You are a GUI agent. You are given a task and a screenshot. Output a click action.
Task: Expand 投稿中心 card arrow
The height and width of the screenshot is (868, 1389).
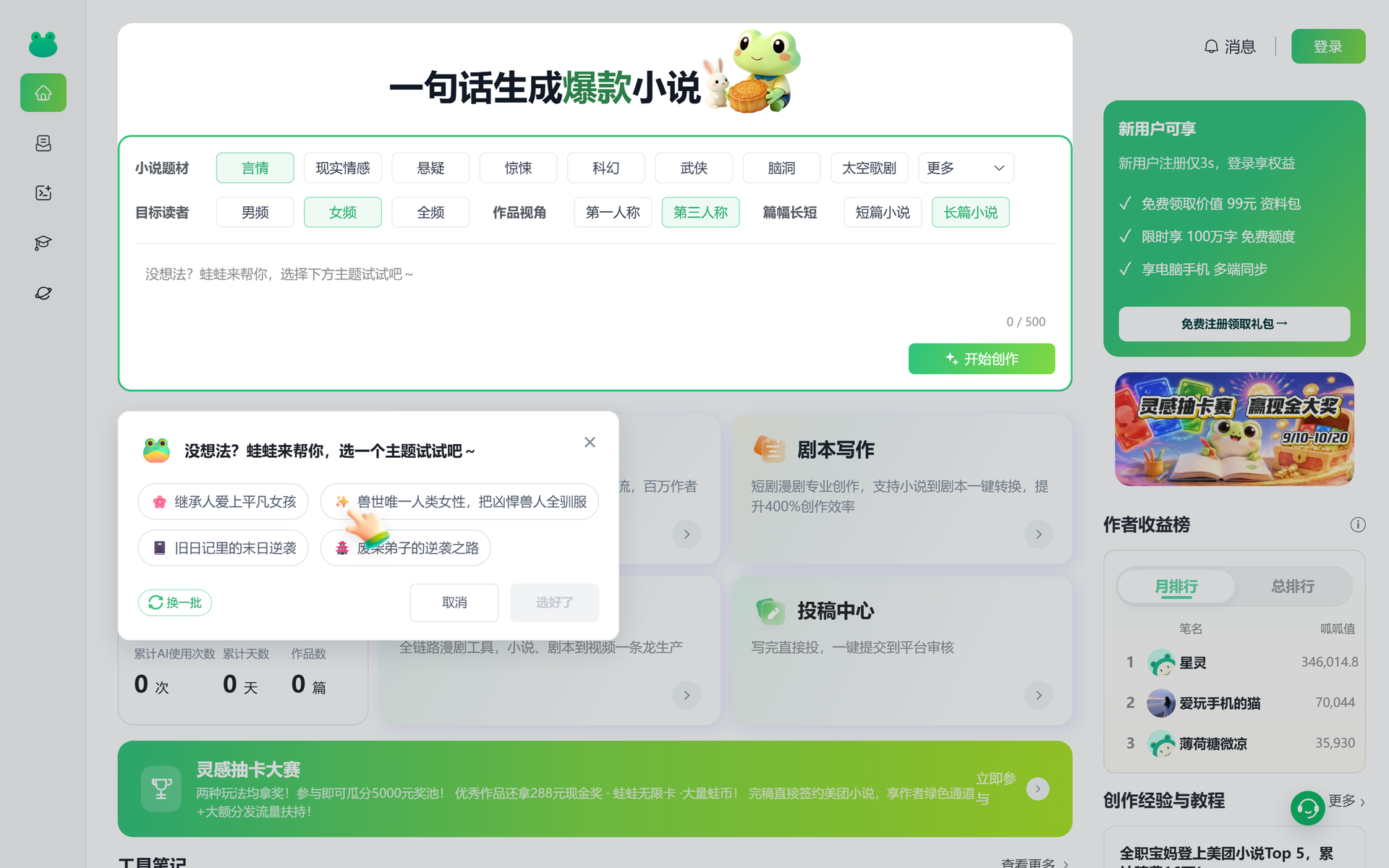click(1039, 696)
